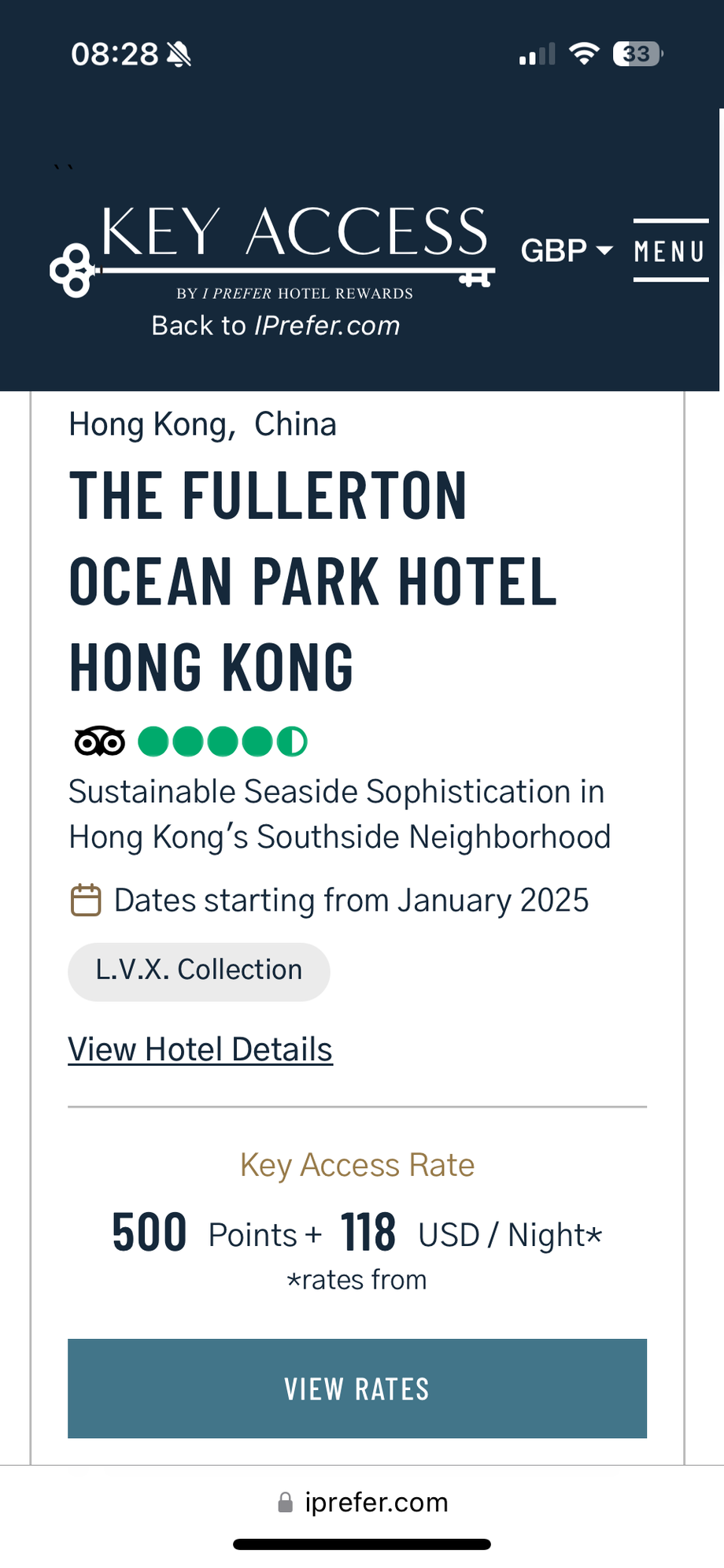Open View Hotel Details link
Viewport: 724px width, 1568px height.
(x=201, y=1049)
